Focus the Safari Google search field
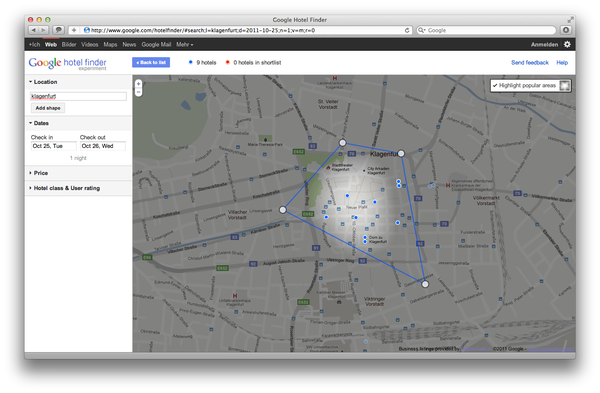Viewport: 600px width, 393px height. pos(486,30)
